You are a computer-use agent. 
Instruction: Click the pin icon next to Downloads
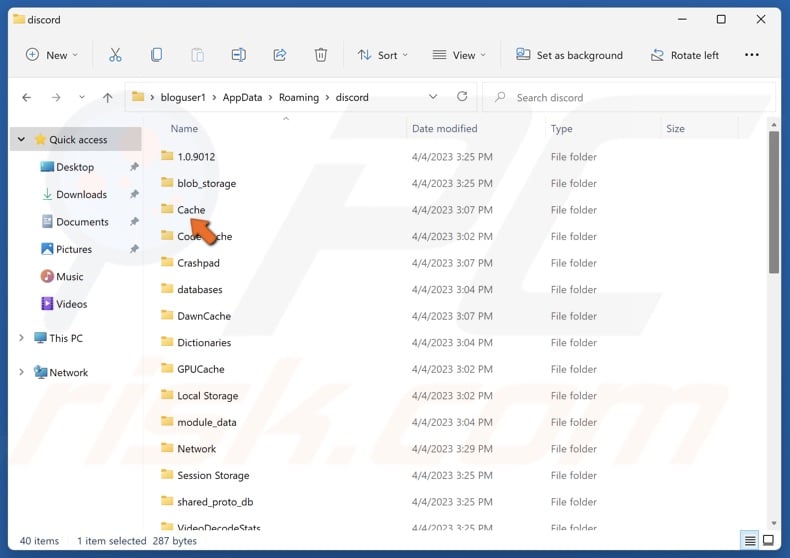(x=134, y=194)
